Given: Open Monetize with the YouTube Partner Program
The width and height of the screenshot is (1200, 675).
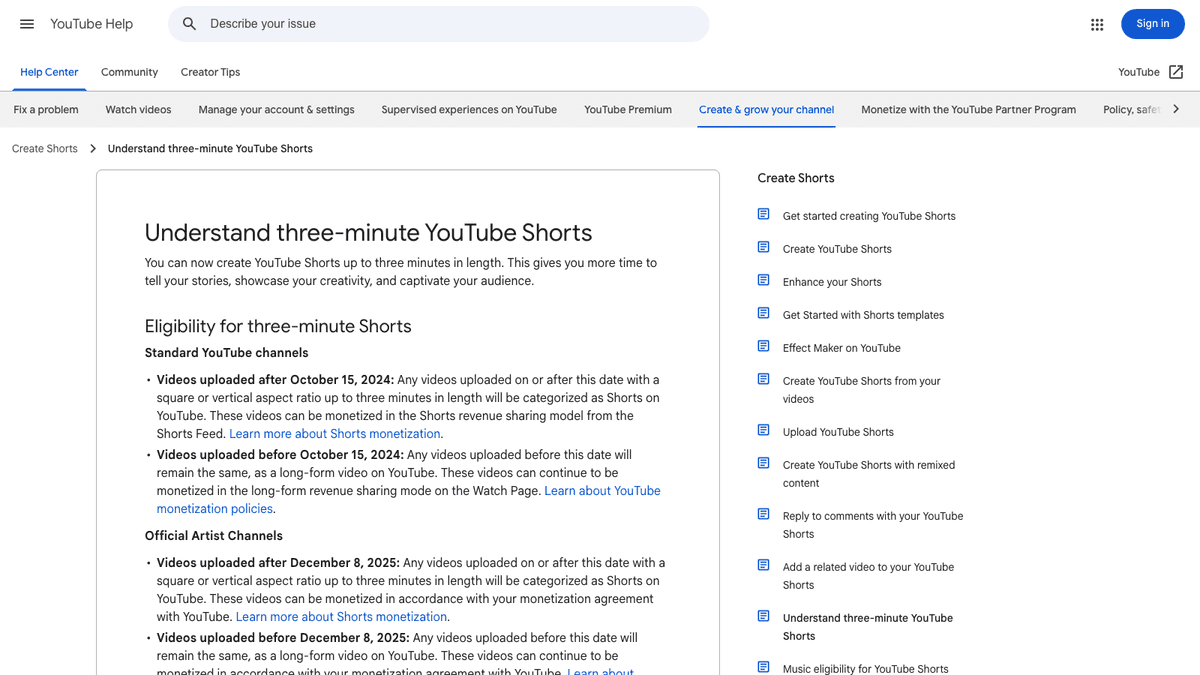Looking at the screenshot, I should coord(968,110).
